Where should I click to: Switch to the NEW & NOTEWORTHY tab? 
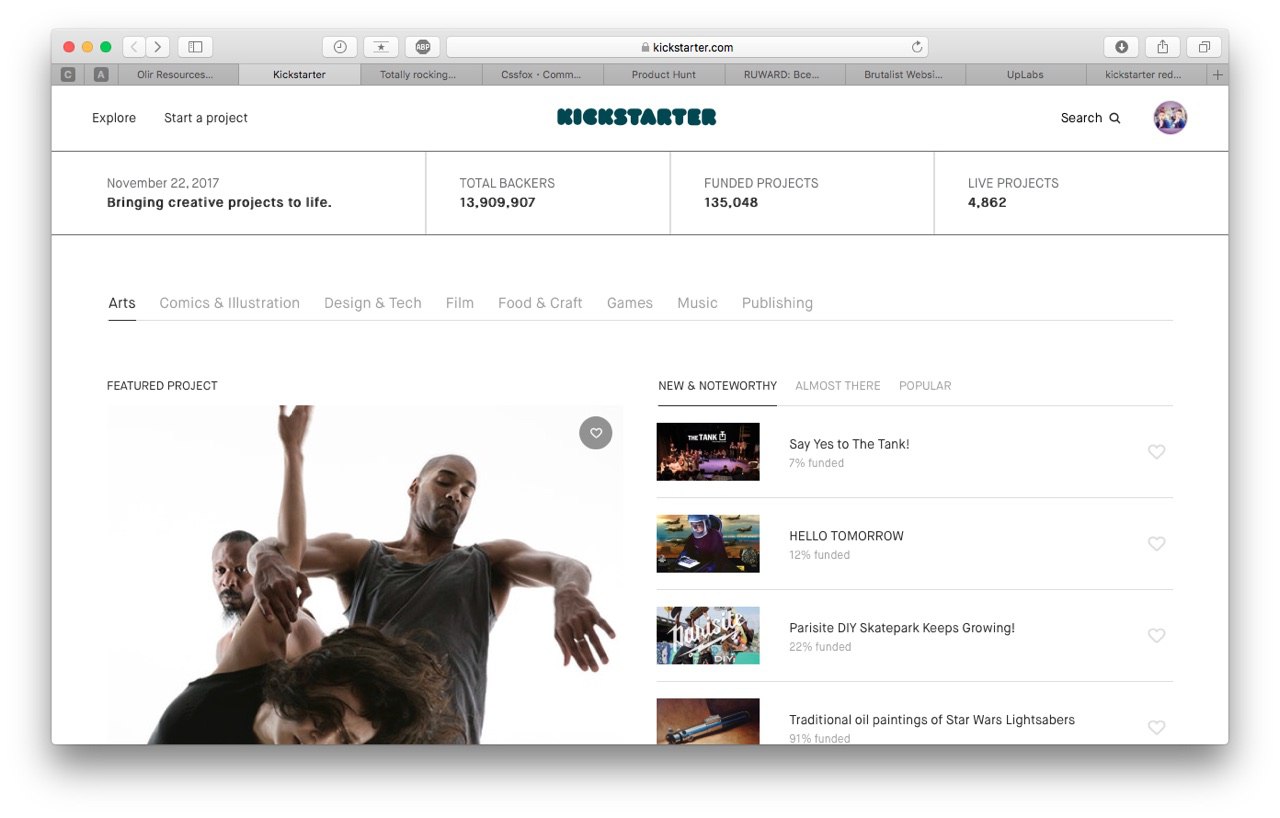point(717,386)
